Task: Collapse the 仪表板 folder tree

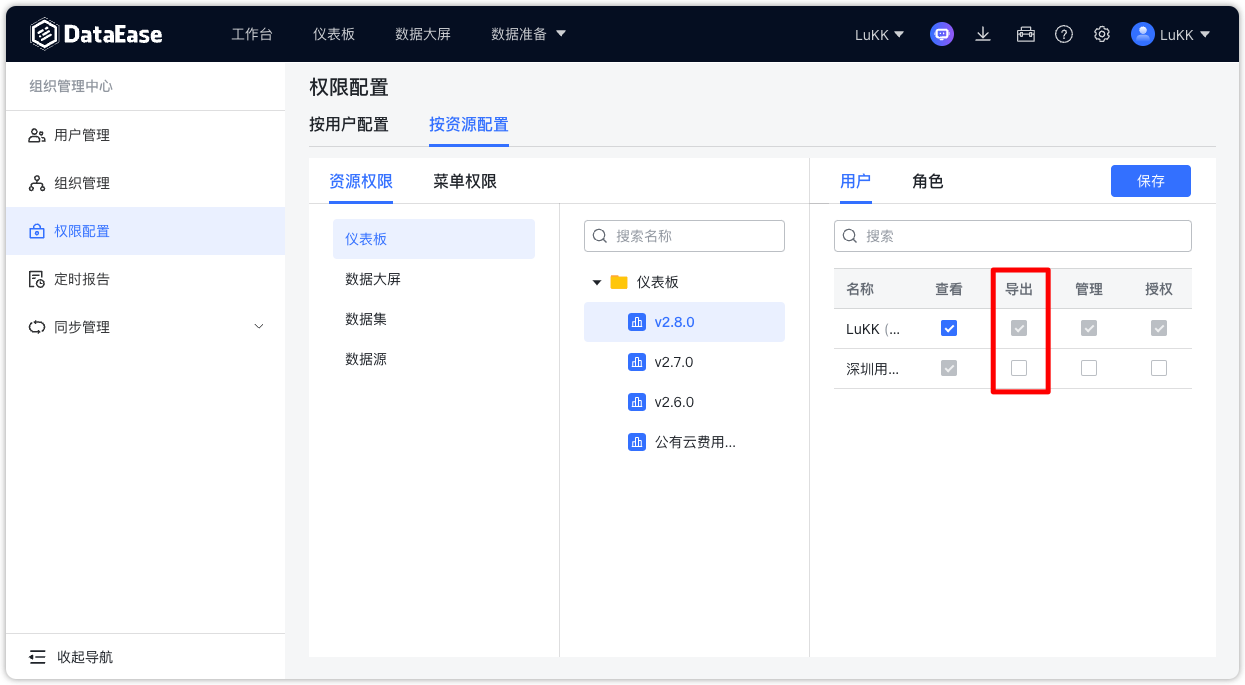Action: pyautogui.click(x=596, y=282)
